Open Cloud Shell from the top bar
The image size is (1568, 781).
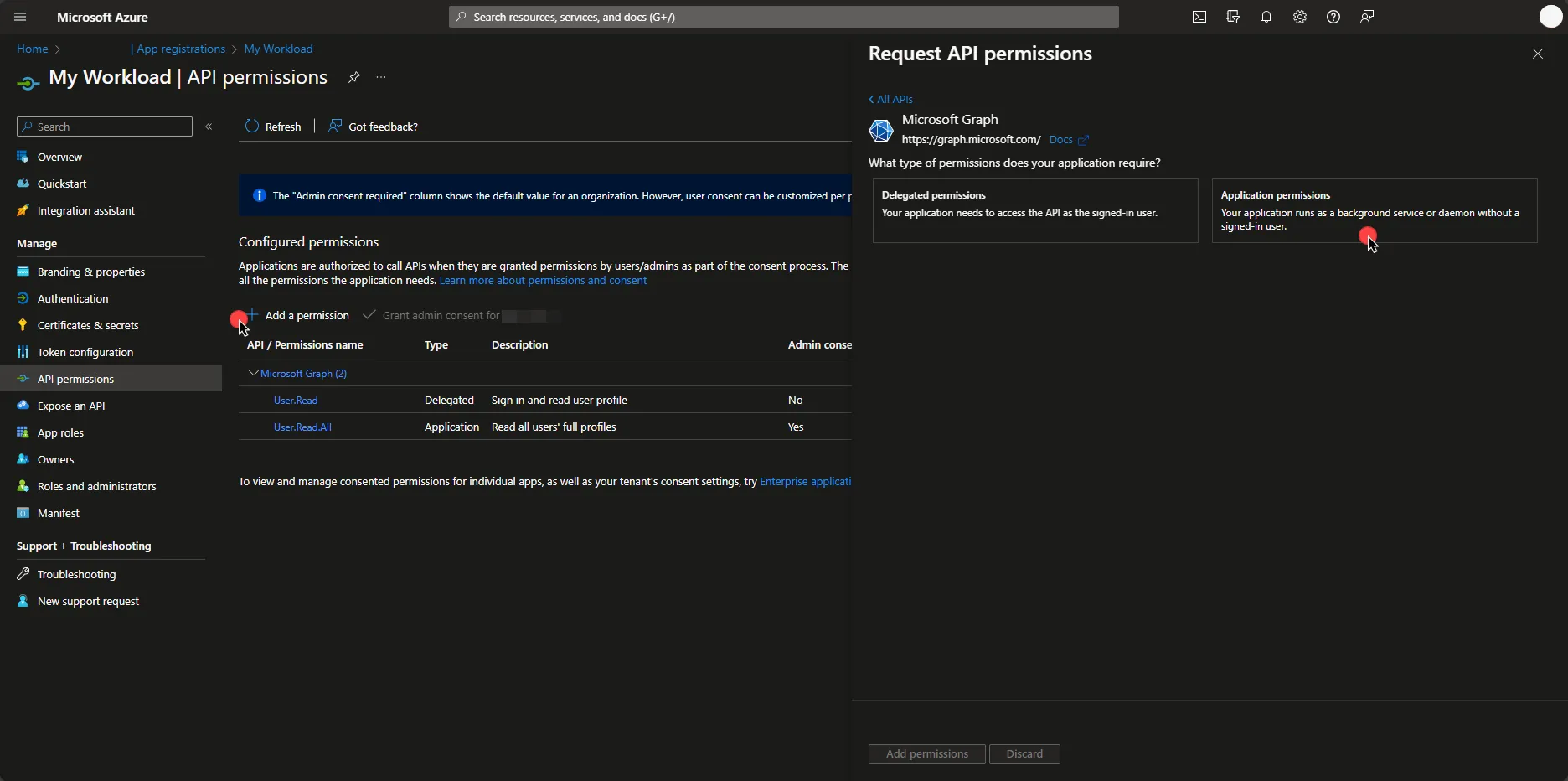click(1199, 17)
